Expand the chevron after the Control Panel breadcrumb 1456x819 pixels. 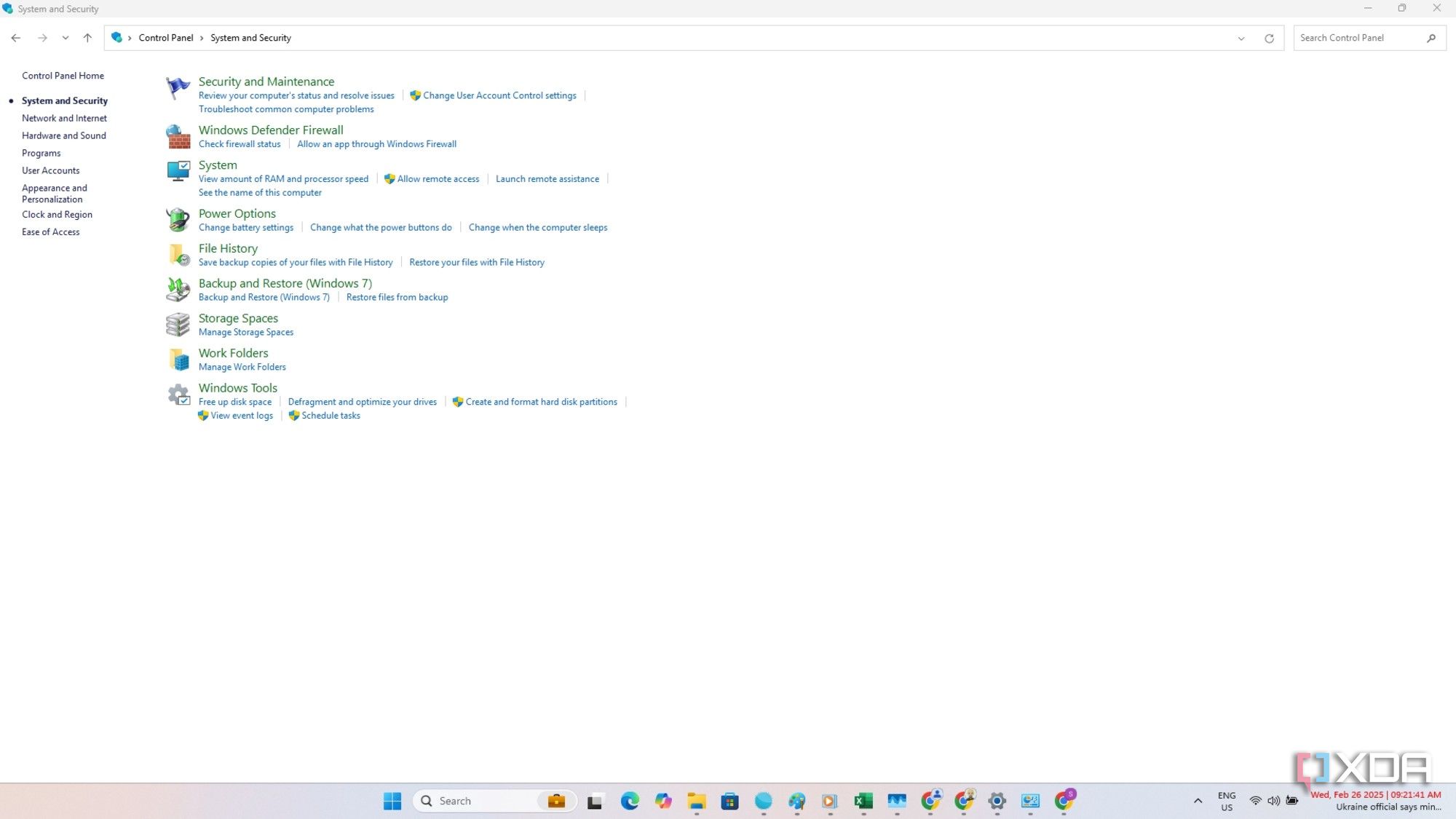(202, 38)
